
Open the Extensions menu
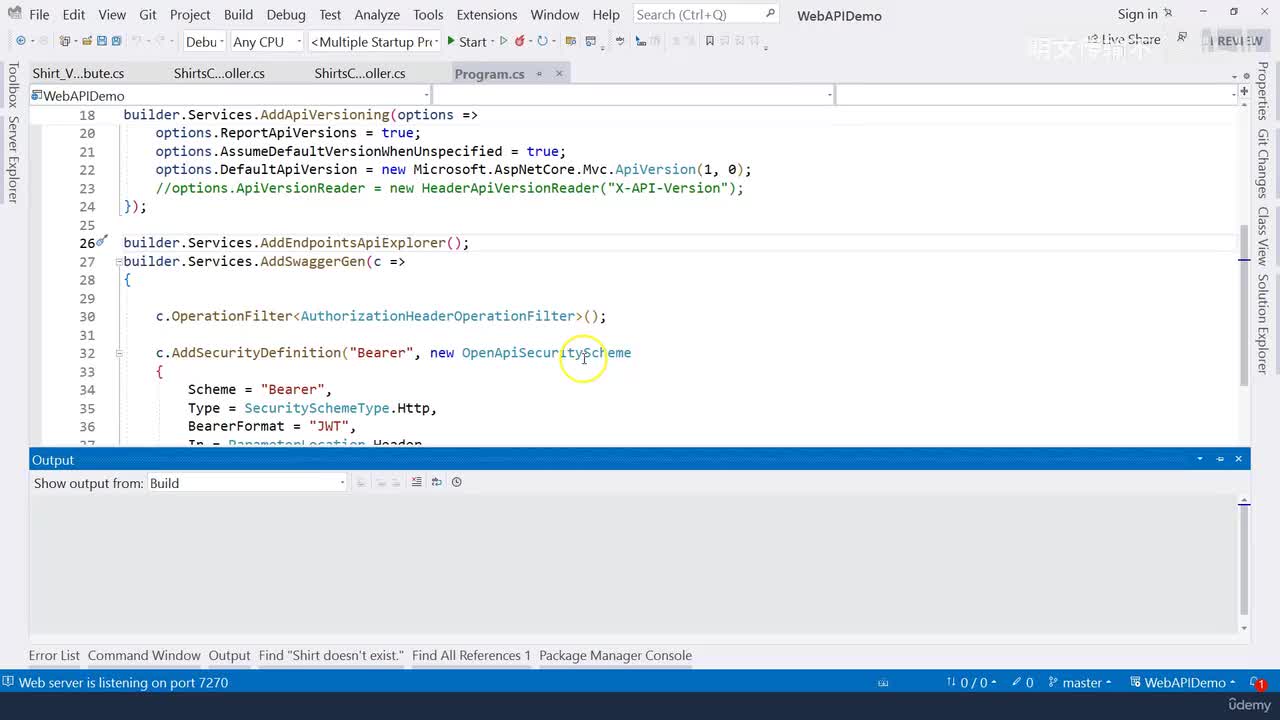[487, 14]
